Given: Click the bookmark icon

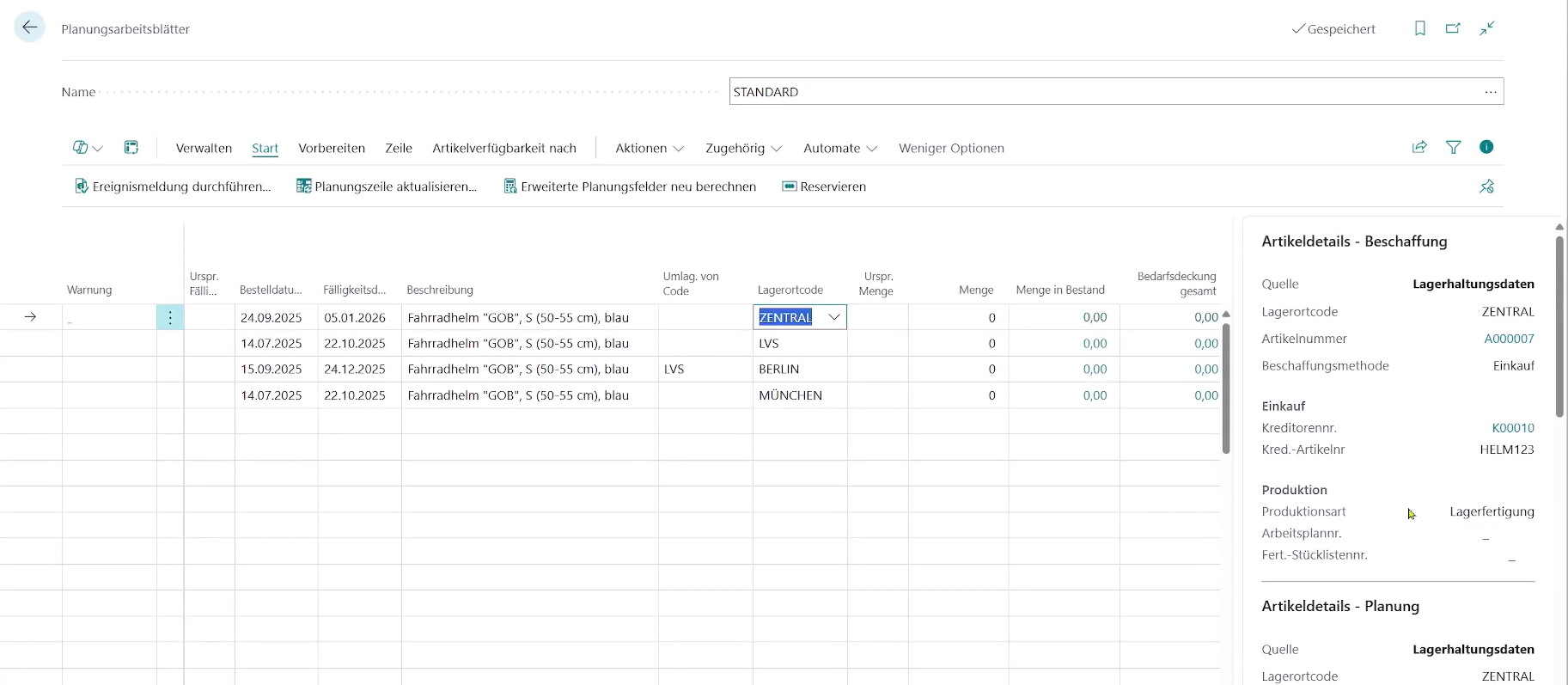Looking at the screenshot, I should 1420,28.
